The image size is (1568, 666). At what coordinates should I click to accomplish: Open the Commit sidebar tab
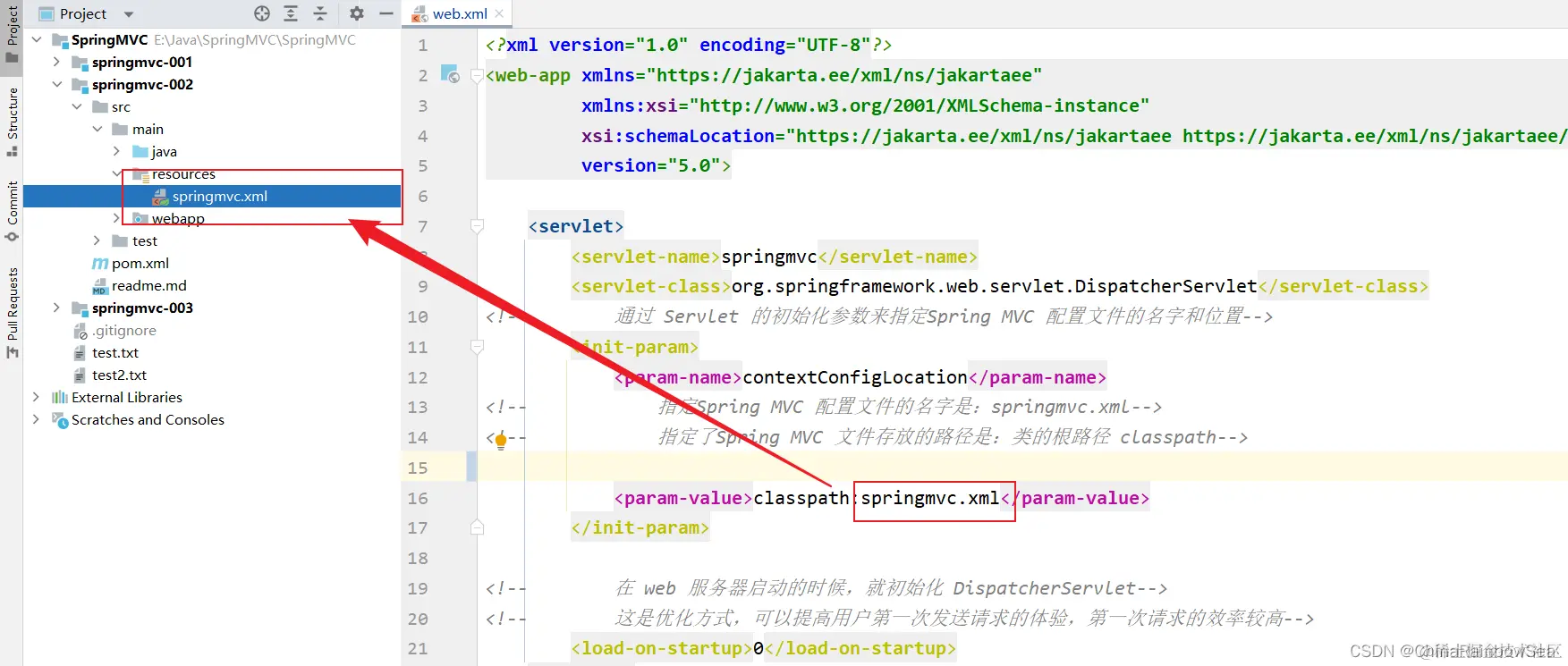click(12, 211)
